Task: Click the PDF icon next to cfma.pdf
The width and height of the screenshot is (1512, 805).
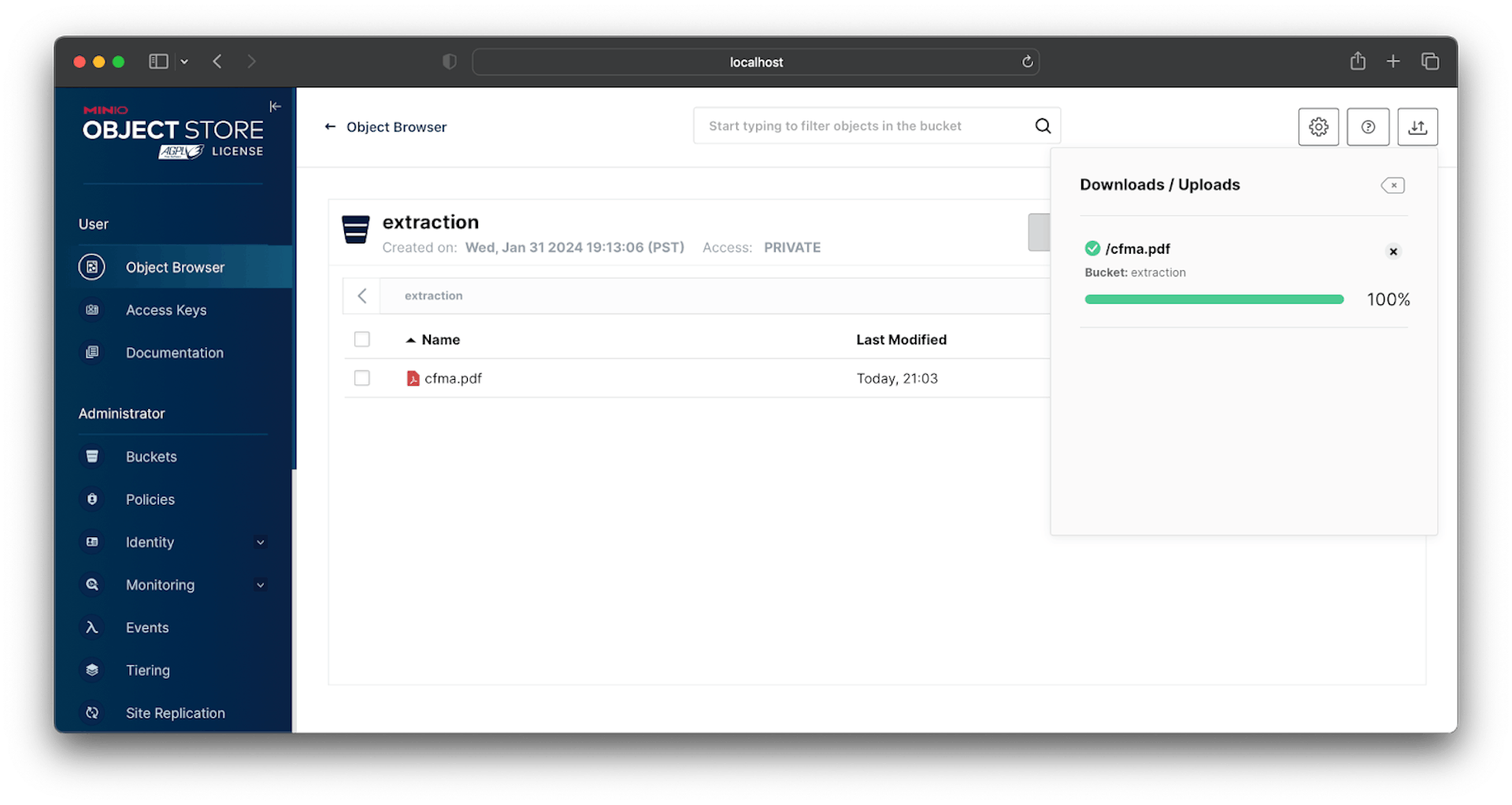Action: [x=413, y=378]
